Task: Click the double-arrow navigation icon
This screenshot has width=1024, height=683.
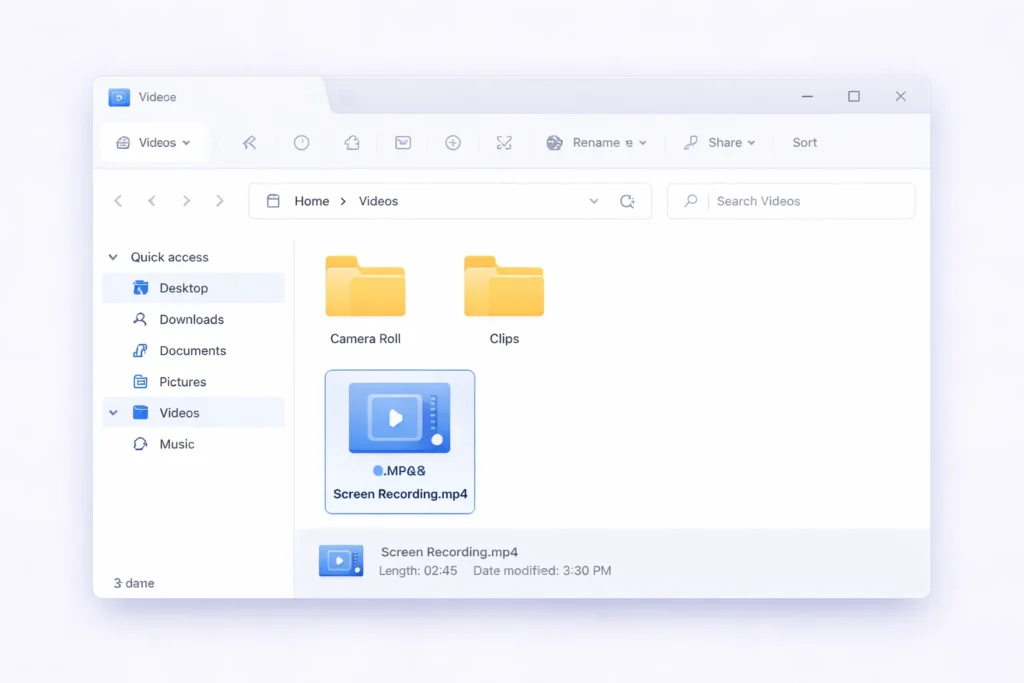Action: (x=249, y=142)
